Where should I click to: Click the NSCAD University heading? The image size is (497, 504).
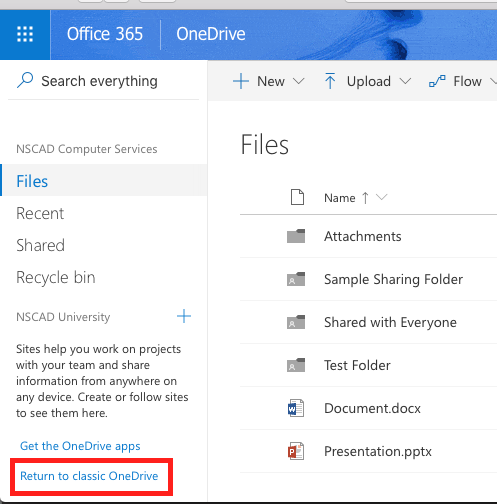point(63,317)
